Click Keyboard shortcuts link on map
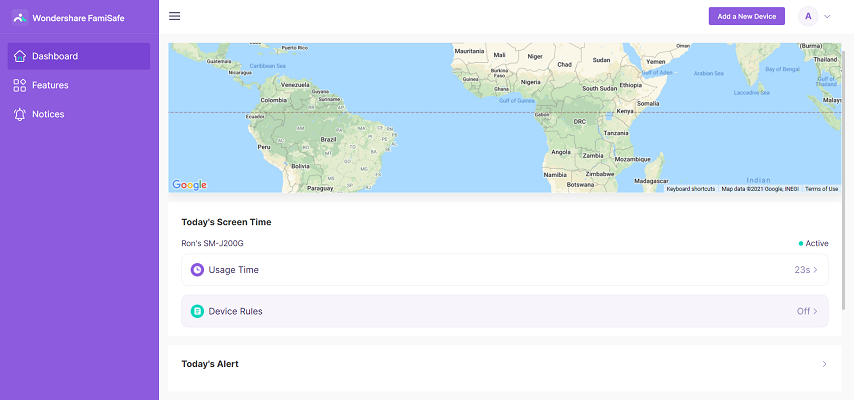The image size is (854, 400). point(691,189)
